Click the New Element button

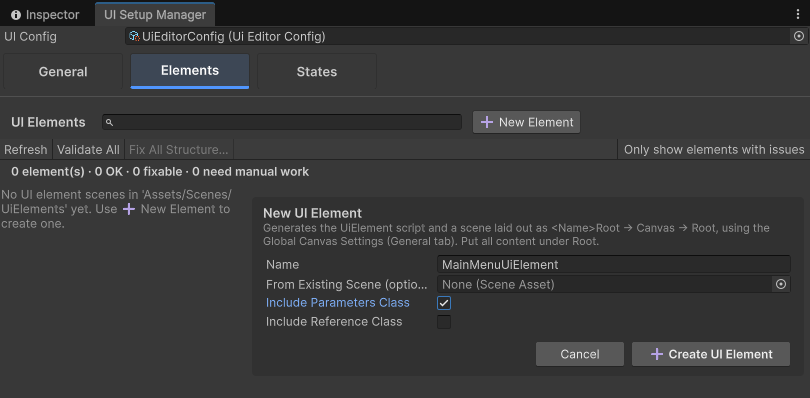point(526,122)
